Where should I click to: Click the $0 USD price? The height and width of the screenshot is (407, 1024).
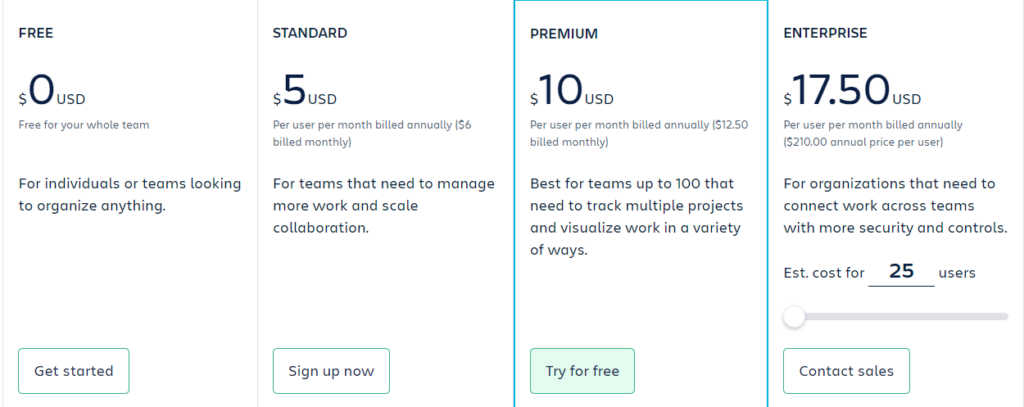click(x=52, y=91)
